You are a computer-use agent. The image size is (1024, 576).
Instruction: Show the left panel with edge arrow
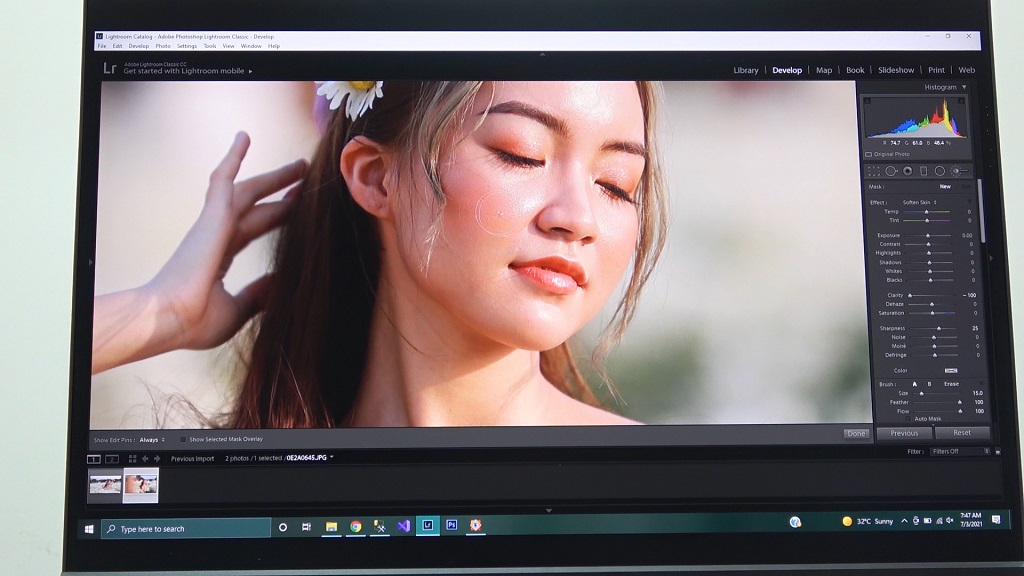point(91,262)
